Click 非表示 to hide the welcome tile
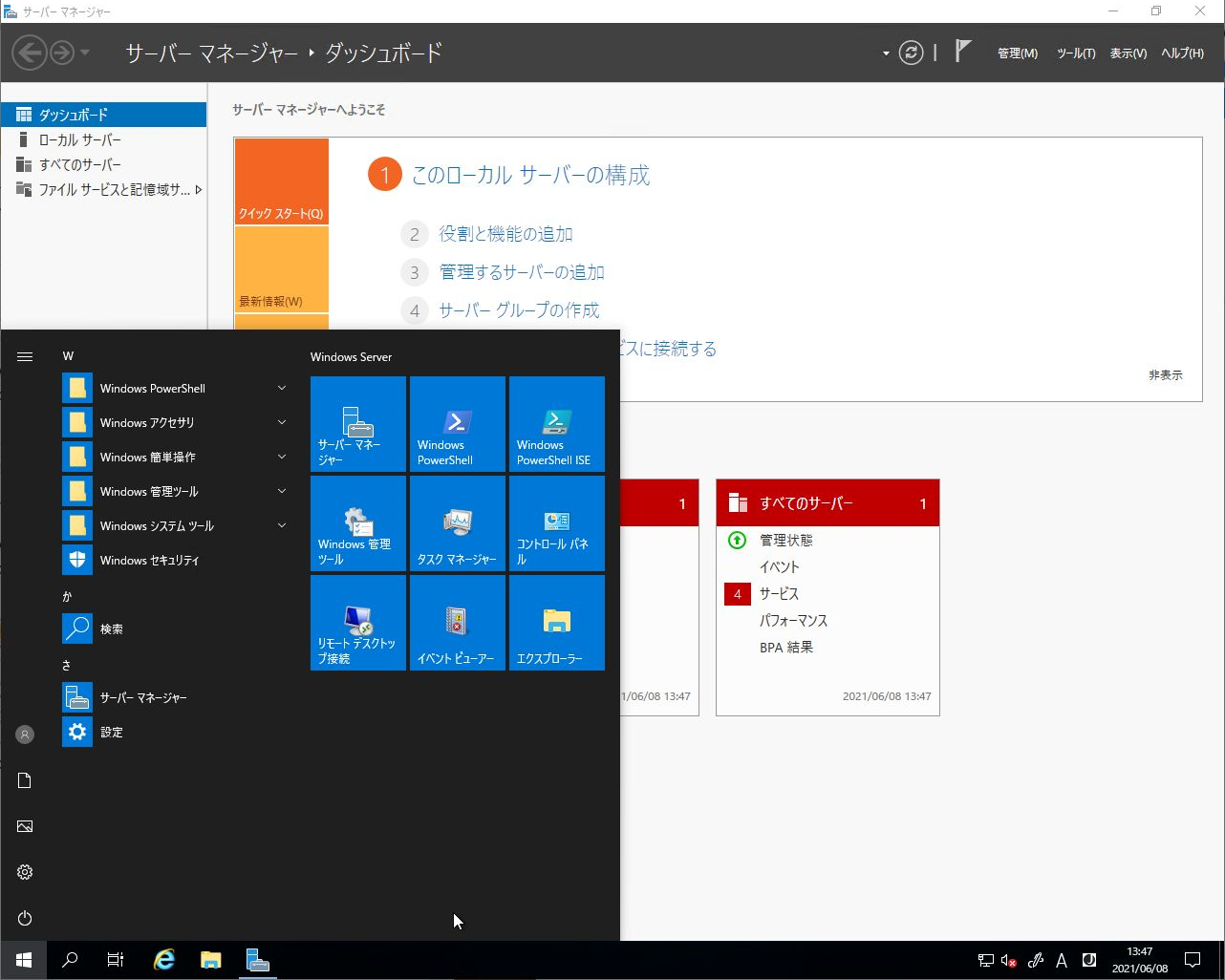The width and height of the screenshot is (1225, 980). 1165,375
